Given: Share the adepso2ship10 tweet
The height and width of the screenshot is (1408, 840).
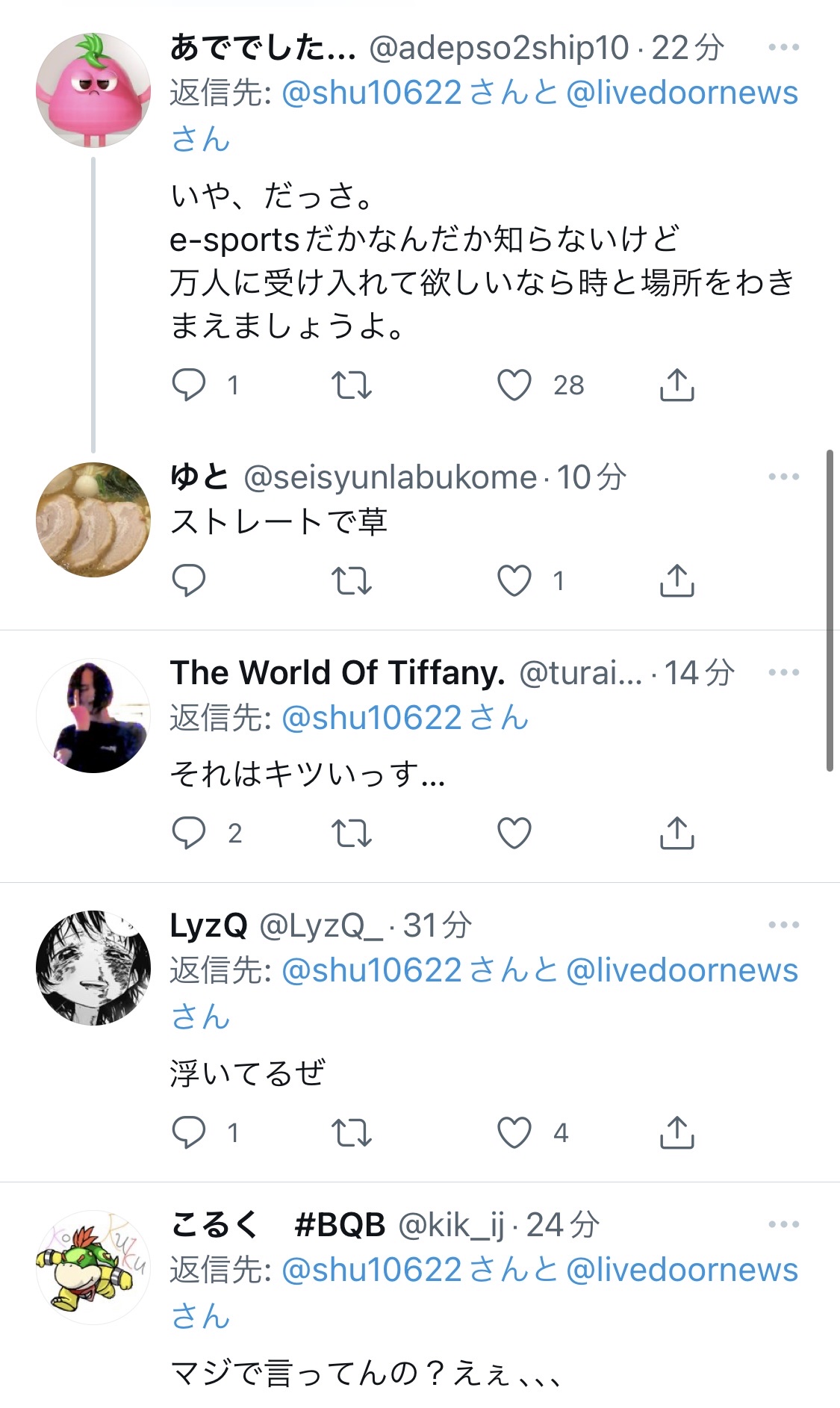Looking at the screenshot, I should click(x=676, y=385).
